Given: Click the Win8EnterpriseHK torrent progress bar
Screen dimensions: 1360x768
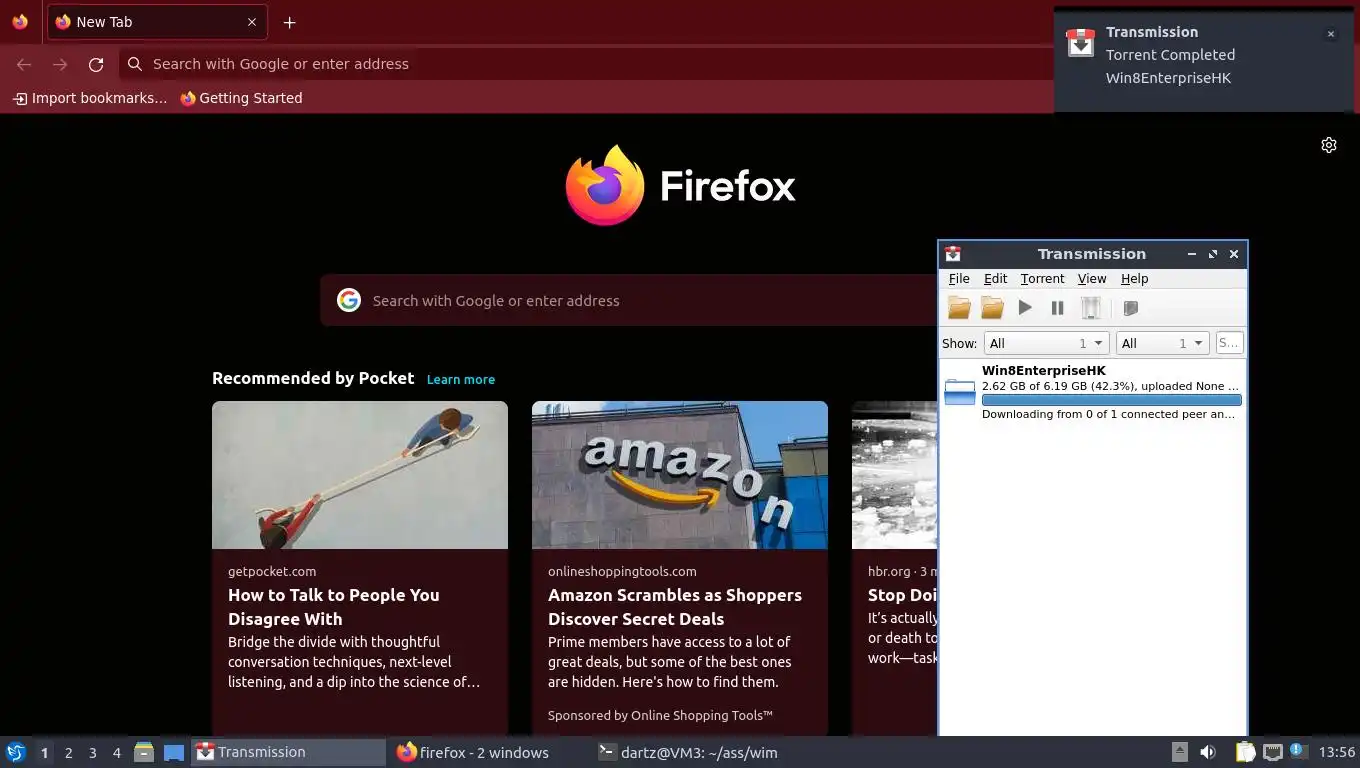Looking at the screenshot, I should pyautogui.click(x=1112, y=400).
